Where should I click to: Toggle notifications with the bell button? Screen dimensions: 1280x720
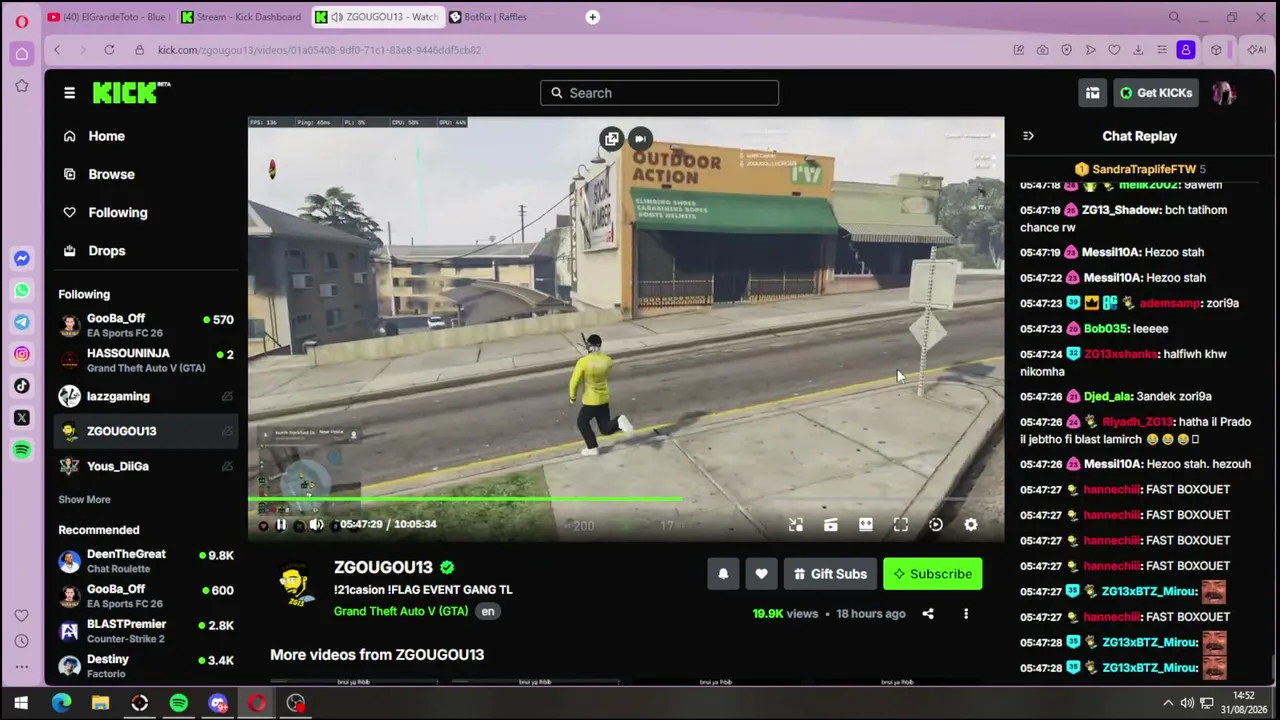point(723,574)
